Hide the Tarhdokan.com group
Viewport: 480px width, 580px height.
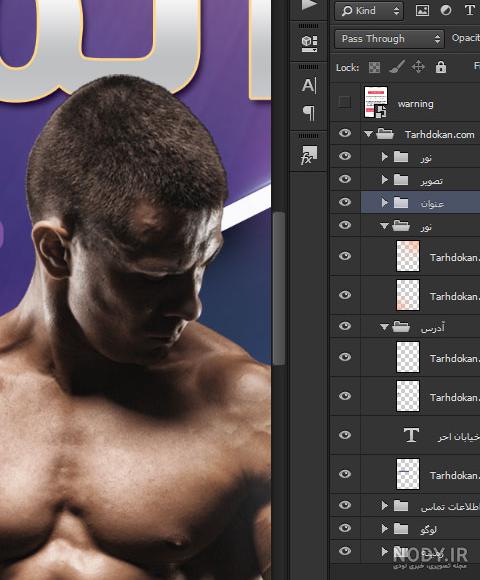click(345, 133)
